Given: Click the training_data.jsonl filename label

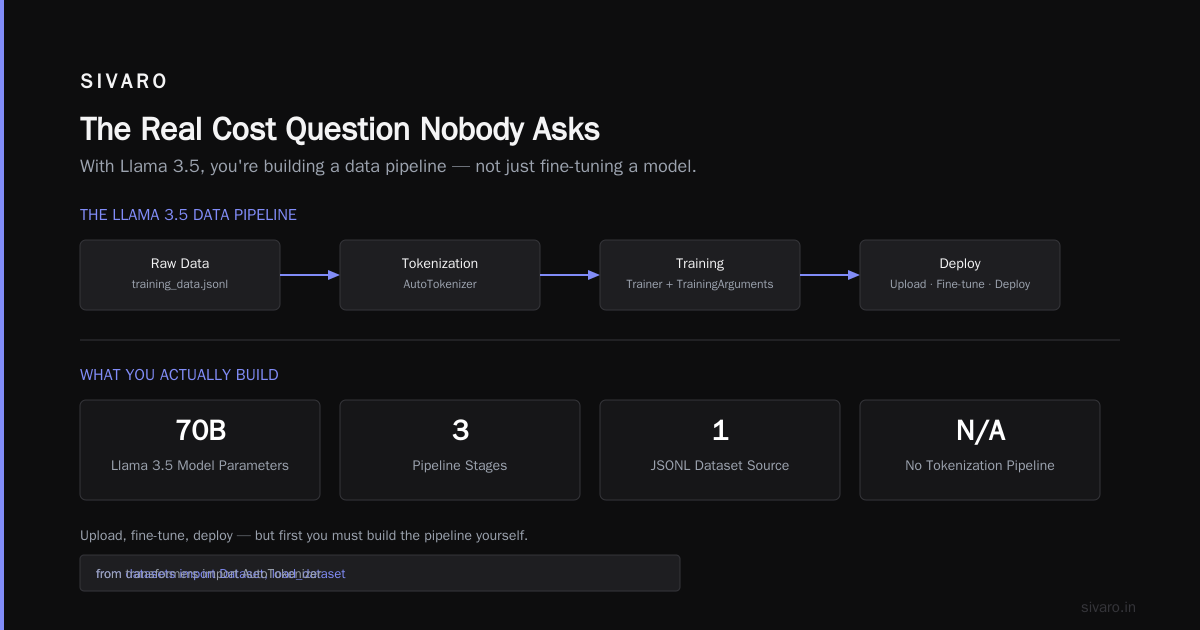Looking at the screenshot, I should coord(180,284).
